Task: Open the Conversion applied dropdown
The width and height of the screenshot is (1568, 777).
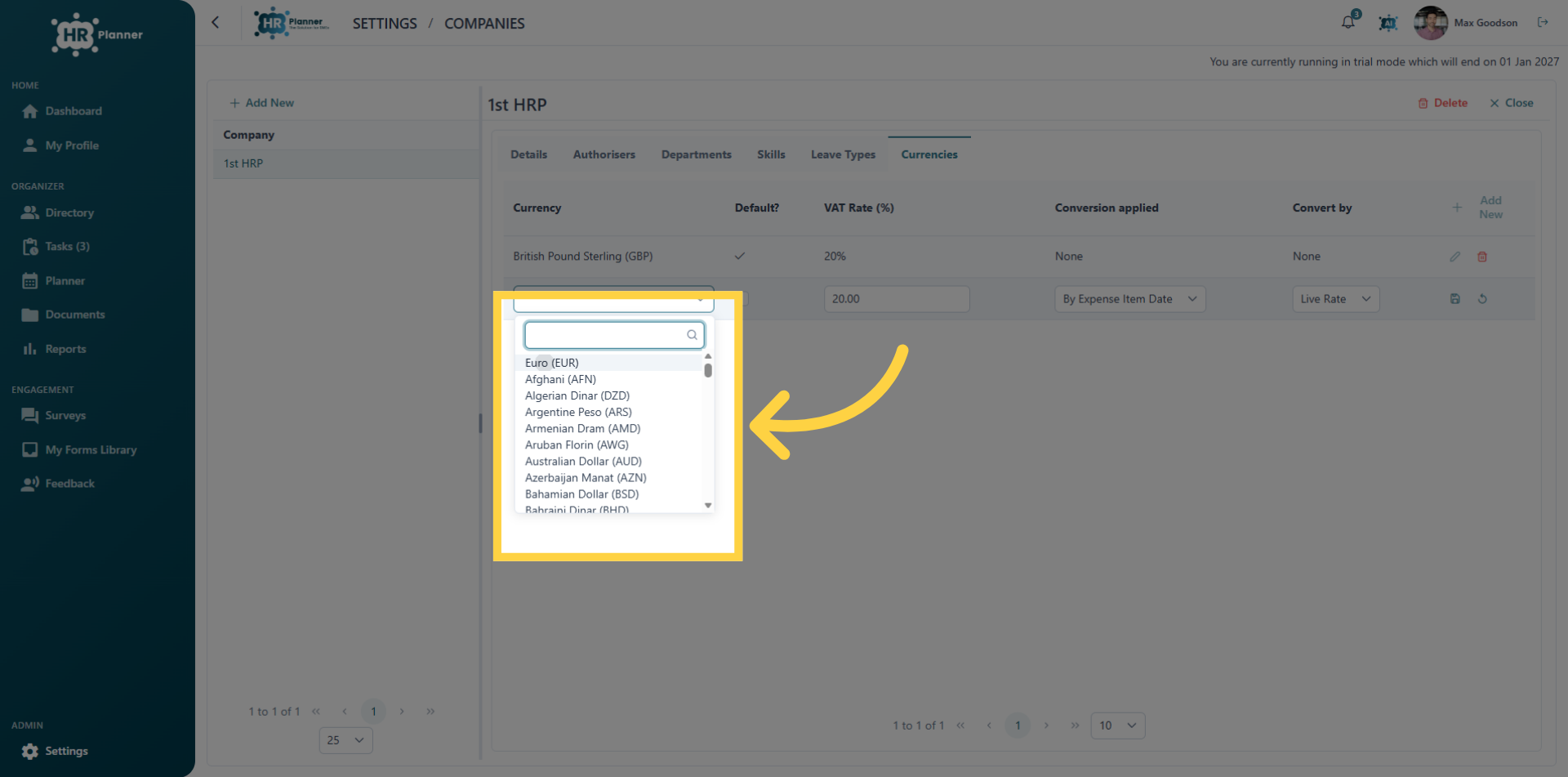Action: (1129, 299)
